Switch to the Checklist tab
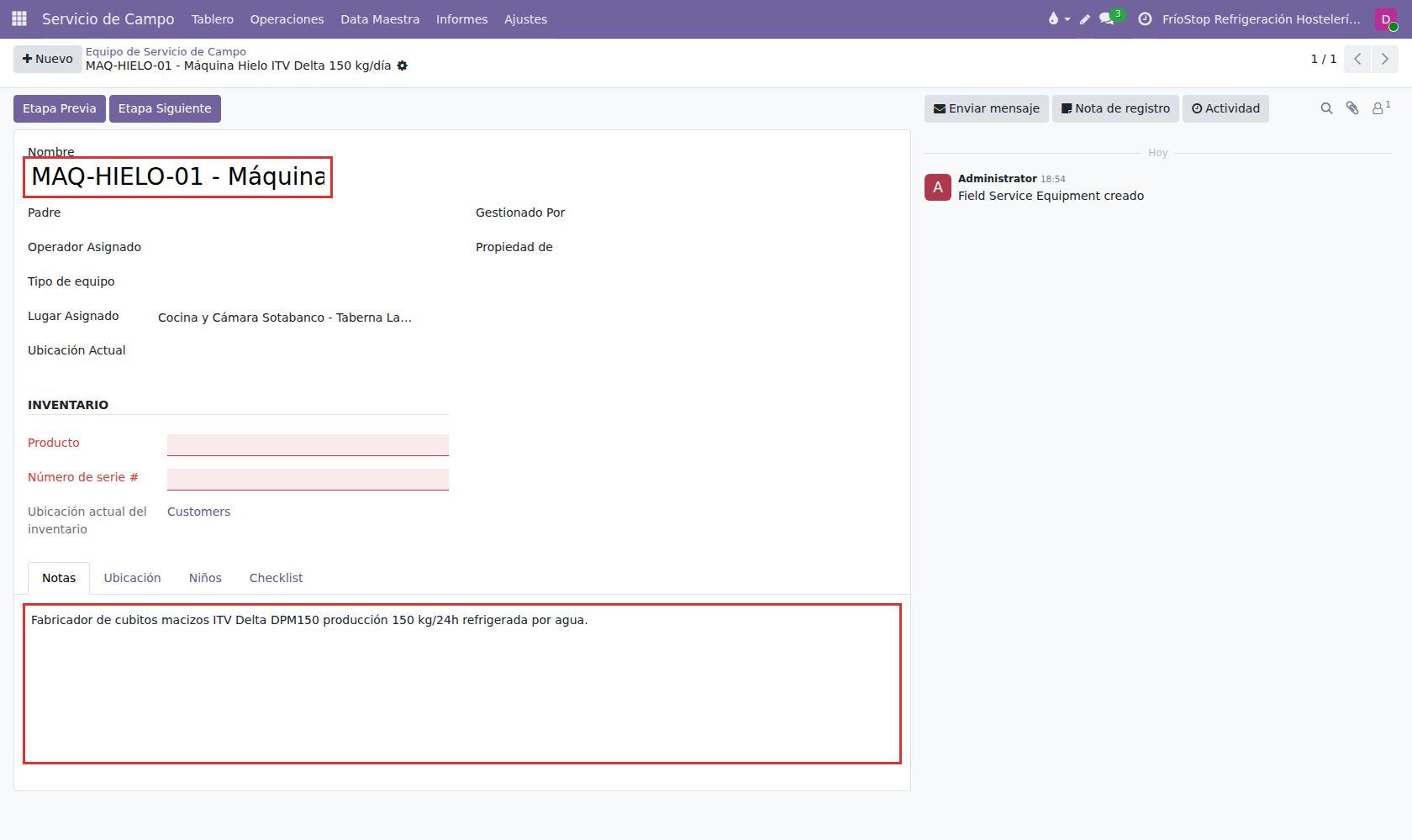 [x=276, y=578]
